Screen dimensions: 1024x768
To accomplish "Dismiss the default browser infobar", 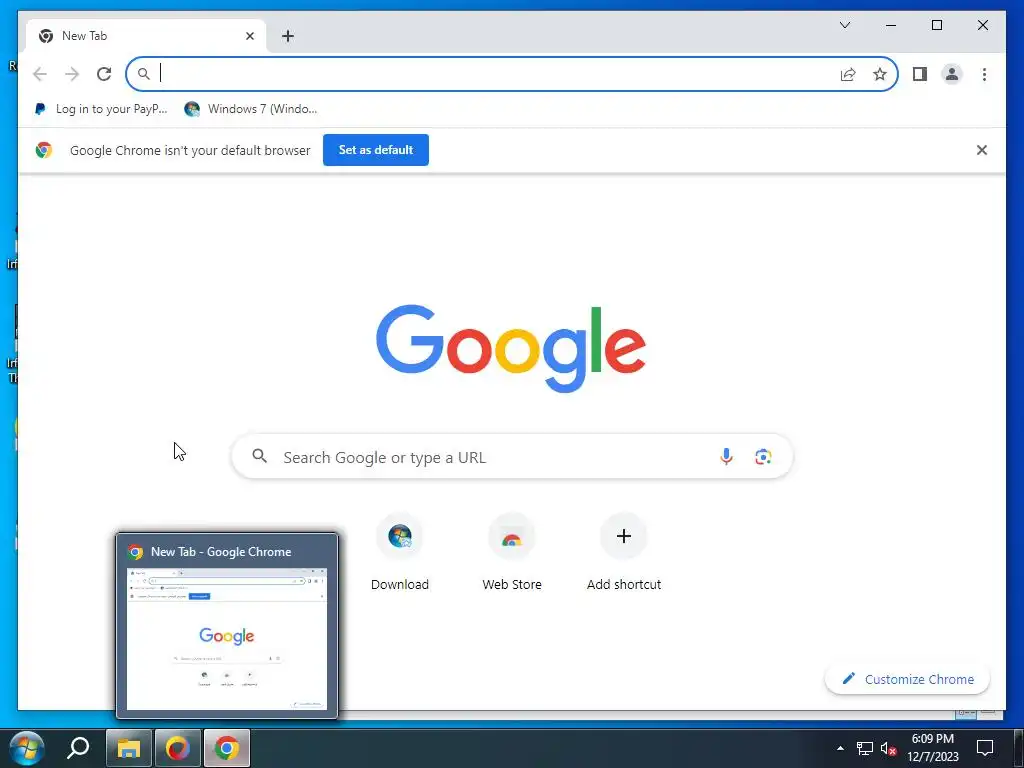I will (981, 150).
